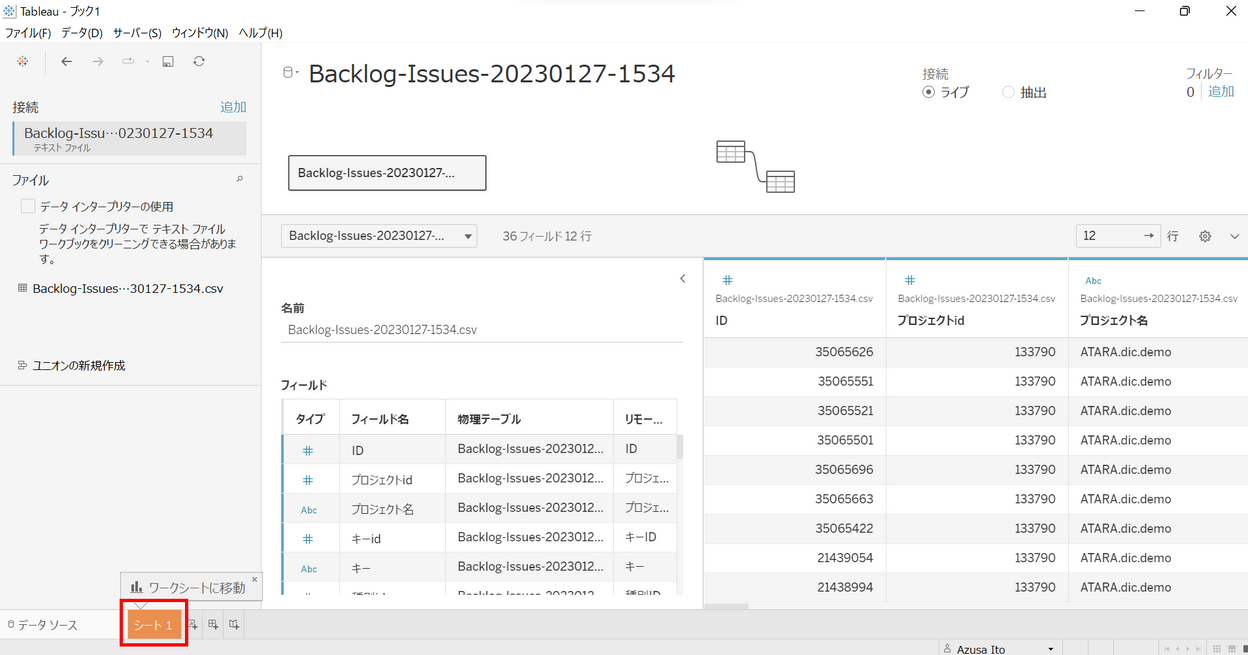This screenshot has width=1248, height=655.
Task: Click the go to first page status bar arrow
Action: pos(1165,649)
